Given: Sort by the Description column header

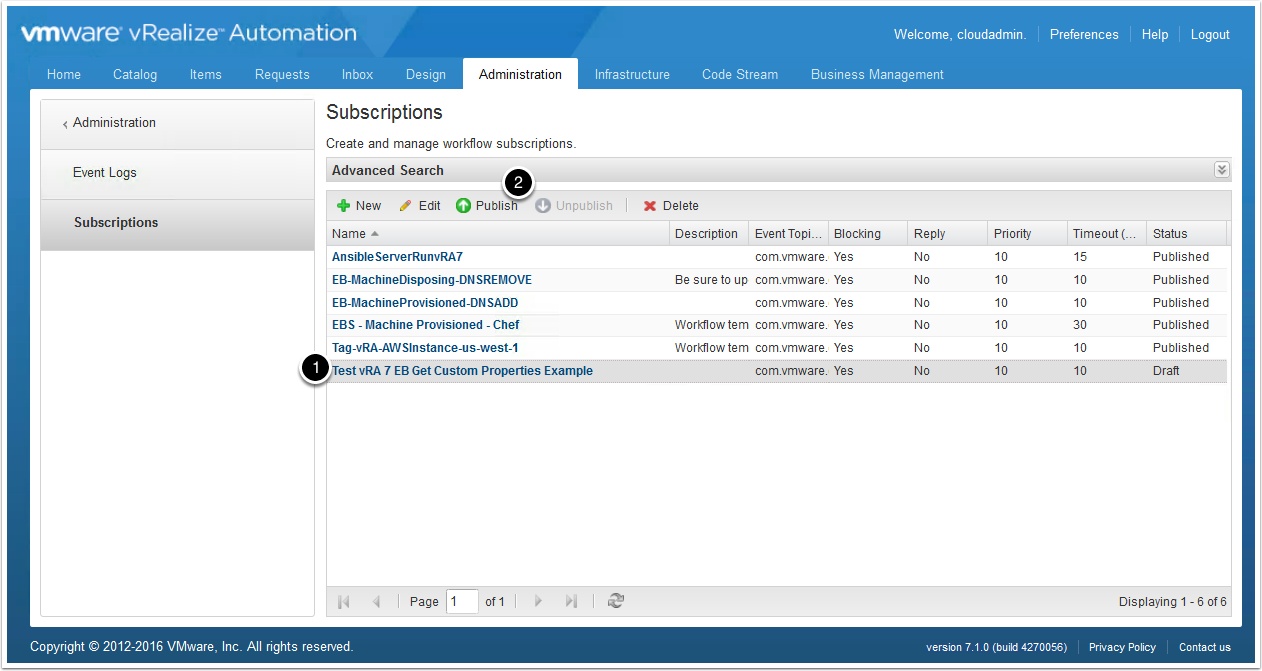Looking at the screenshot, I should pyautogui.click(x=709, y=234).
